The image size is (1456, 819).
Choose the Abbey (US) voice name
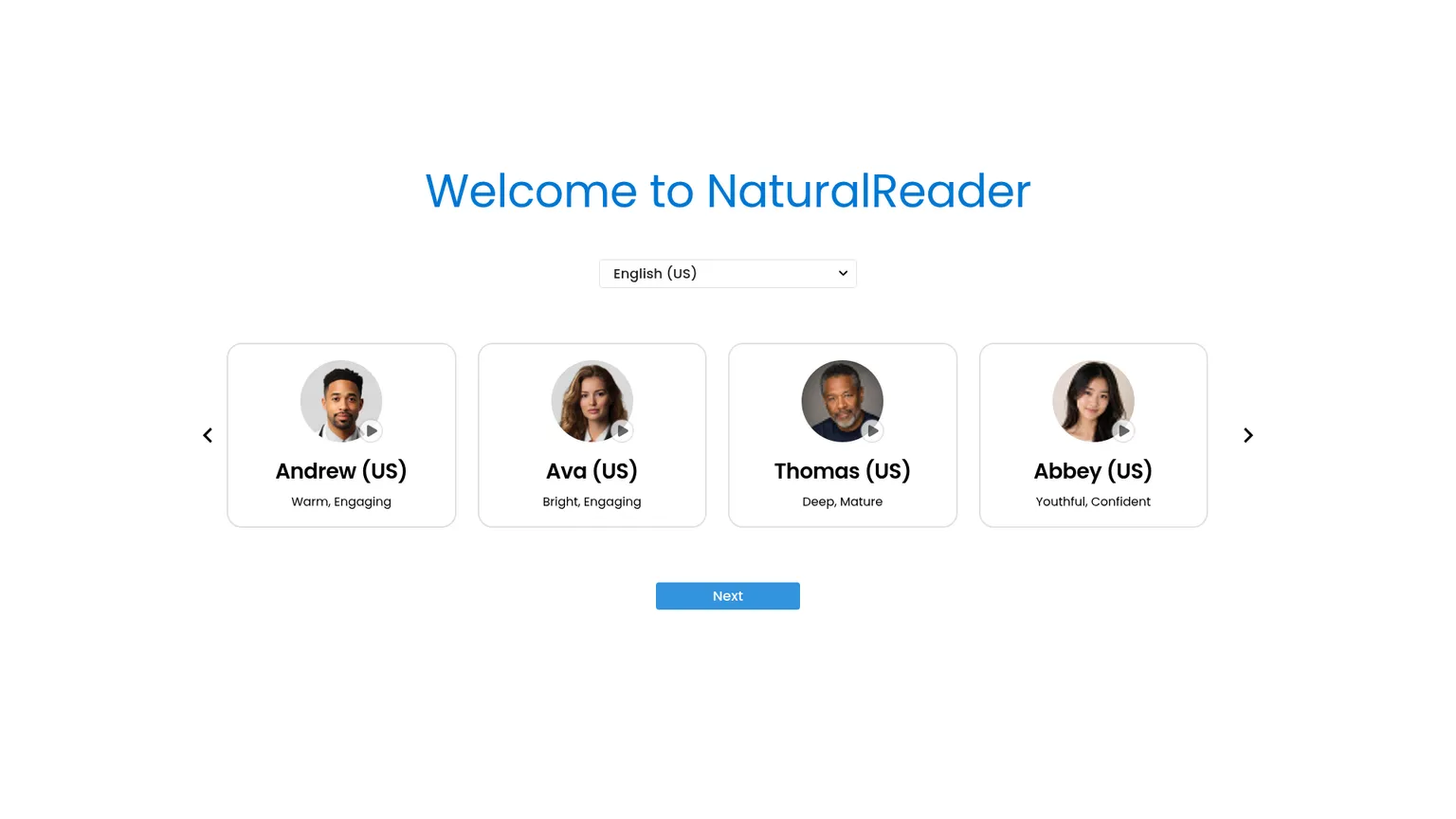pos(1093,471)
